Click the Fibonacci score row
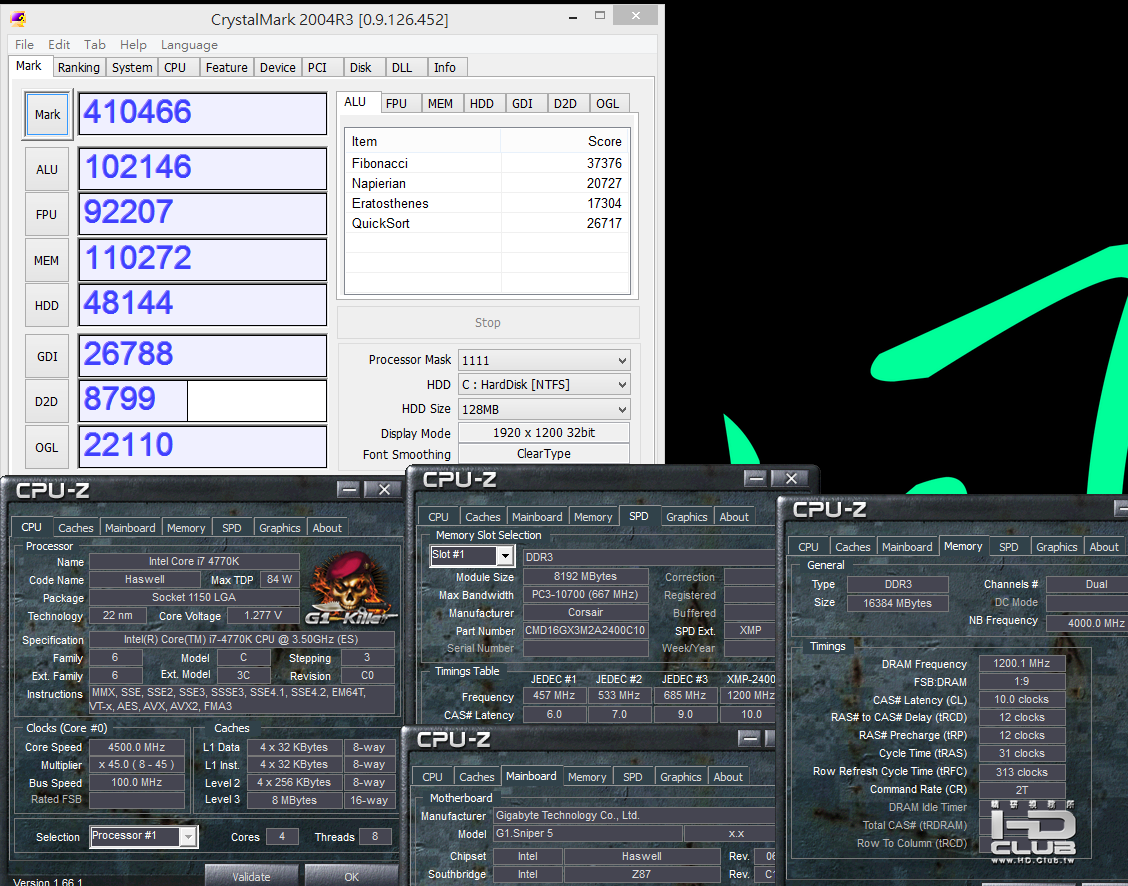The width and height of the screenshot is (1128, 886). [487, 163]
